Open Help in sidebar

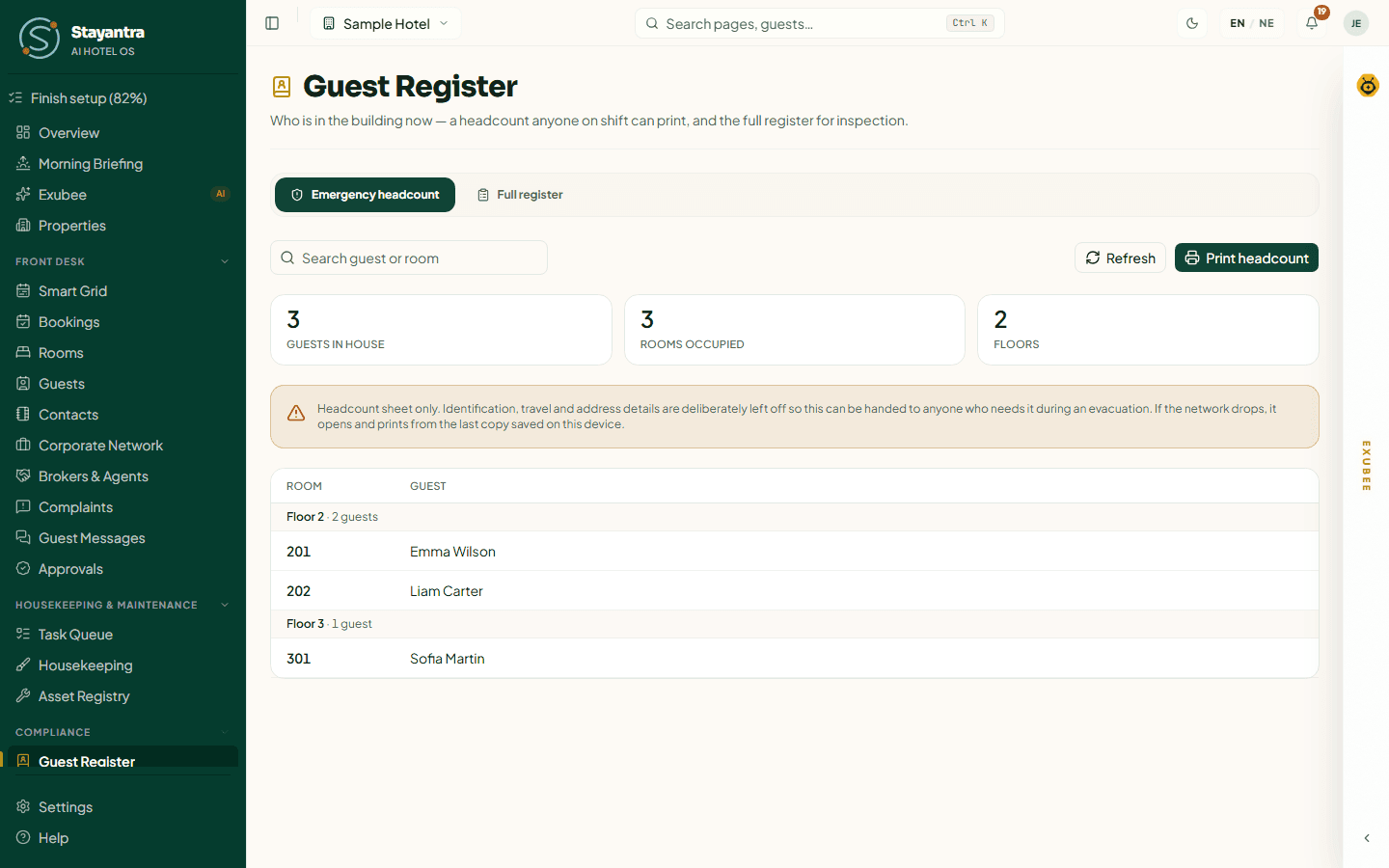pos(123,838)
